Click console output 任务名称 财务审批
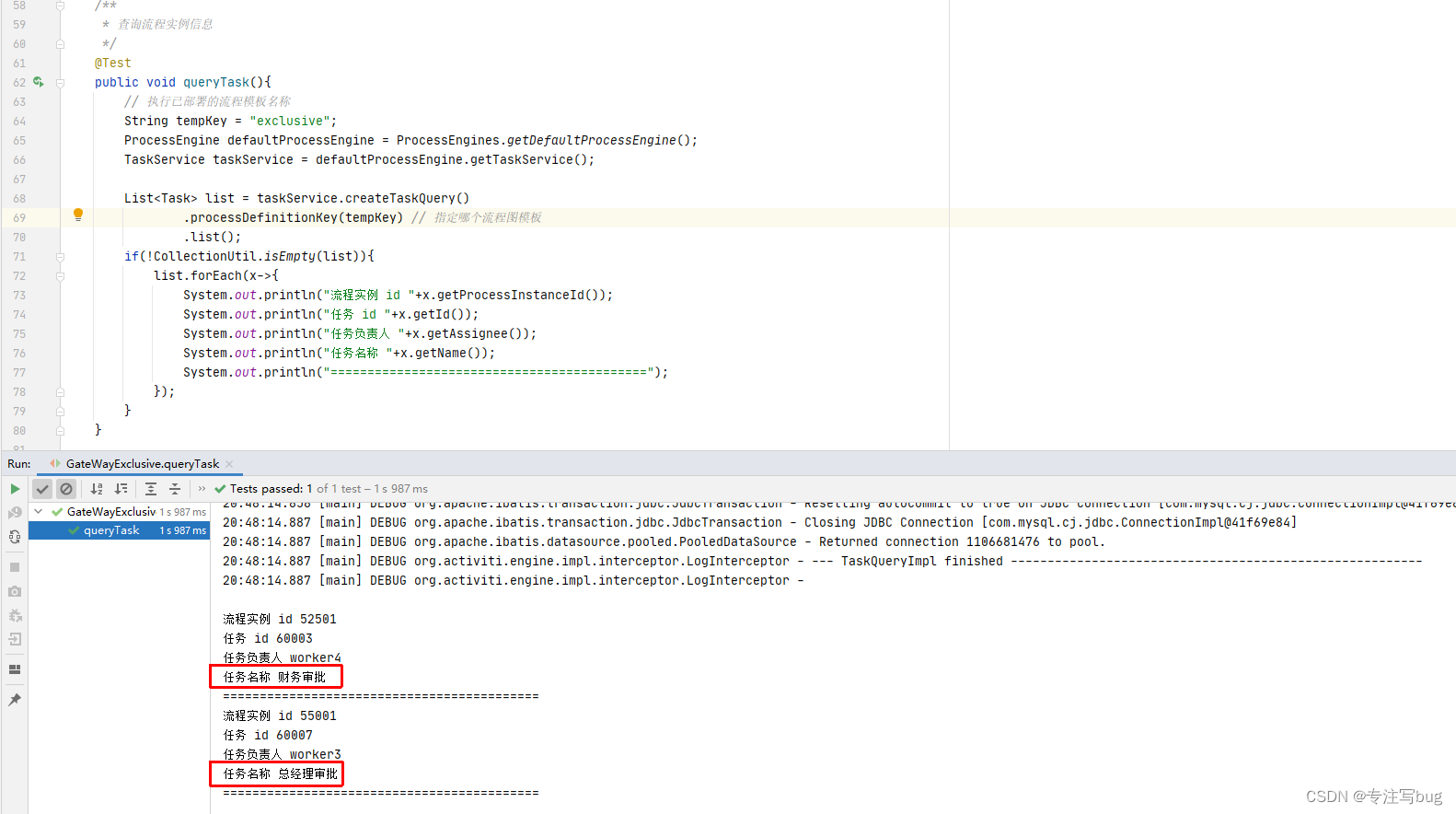 (x=274, y=677)
